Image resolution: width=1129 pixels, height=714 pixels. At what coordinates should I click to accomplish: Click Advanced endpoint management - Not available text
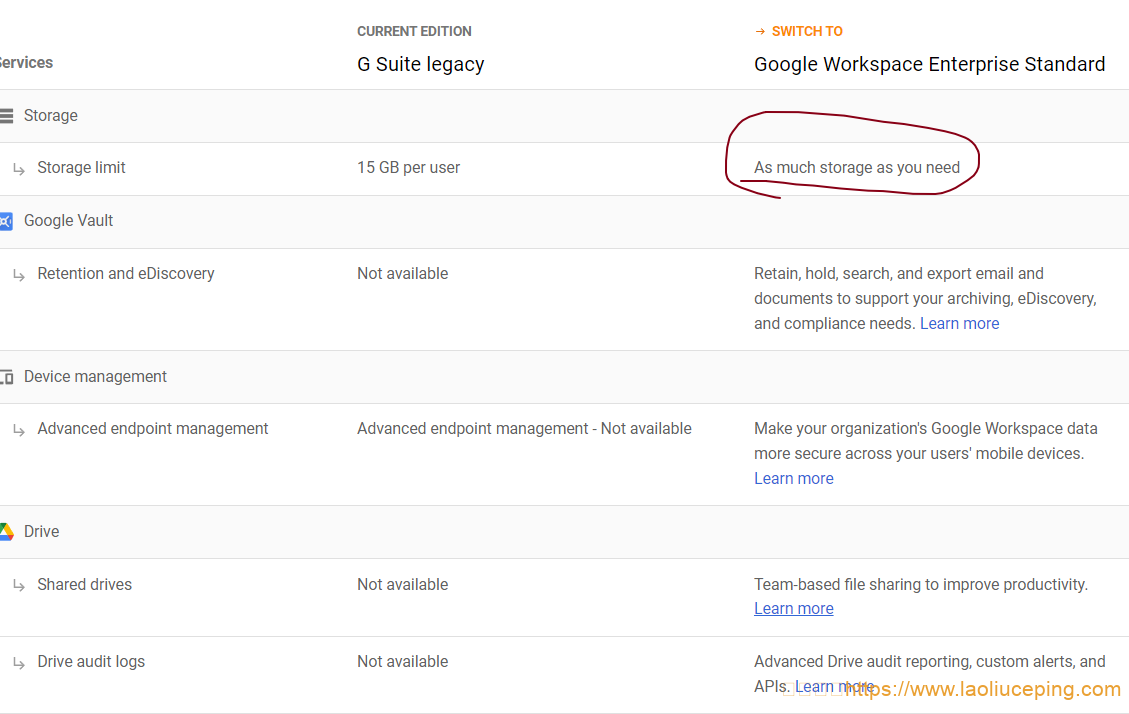(524, 429)
